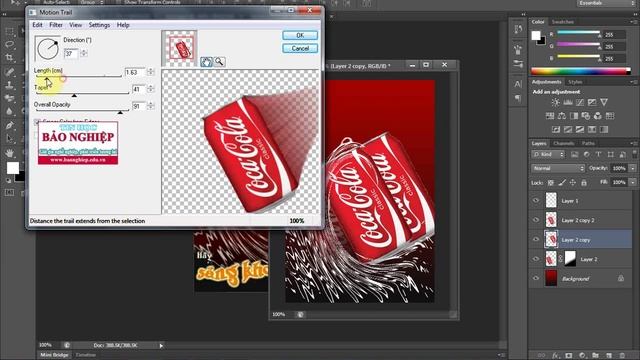Hide Layer 1 visibility eye

536,200
